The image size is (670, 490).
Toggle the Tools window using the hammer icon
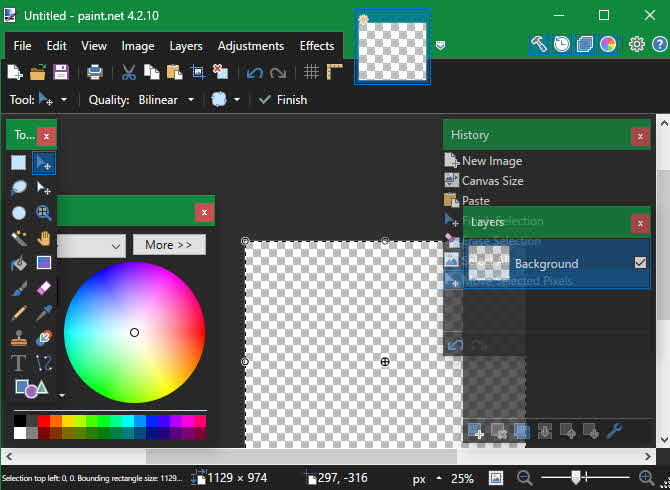539,44
